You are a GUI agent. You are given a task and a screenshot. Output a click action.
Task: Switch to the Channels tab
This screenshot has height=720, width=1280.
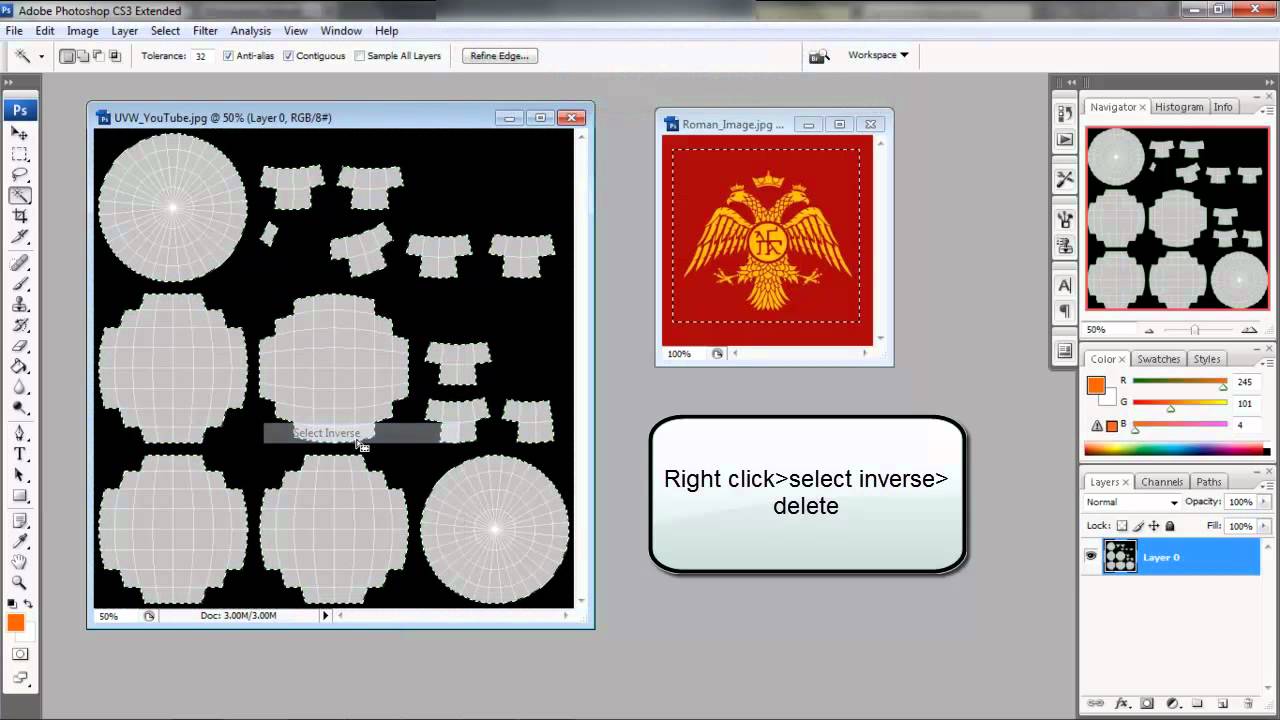coord(1162,482)
